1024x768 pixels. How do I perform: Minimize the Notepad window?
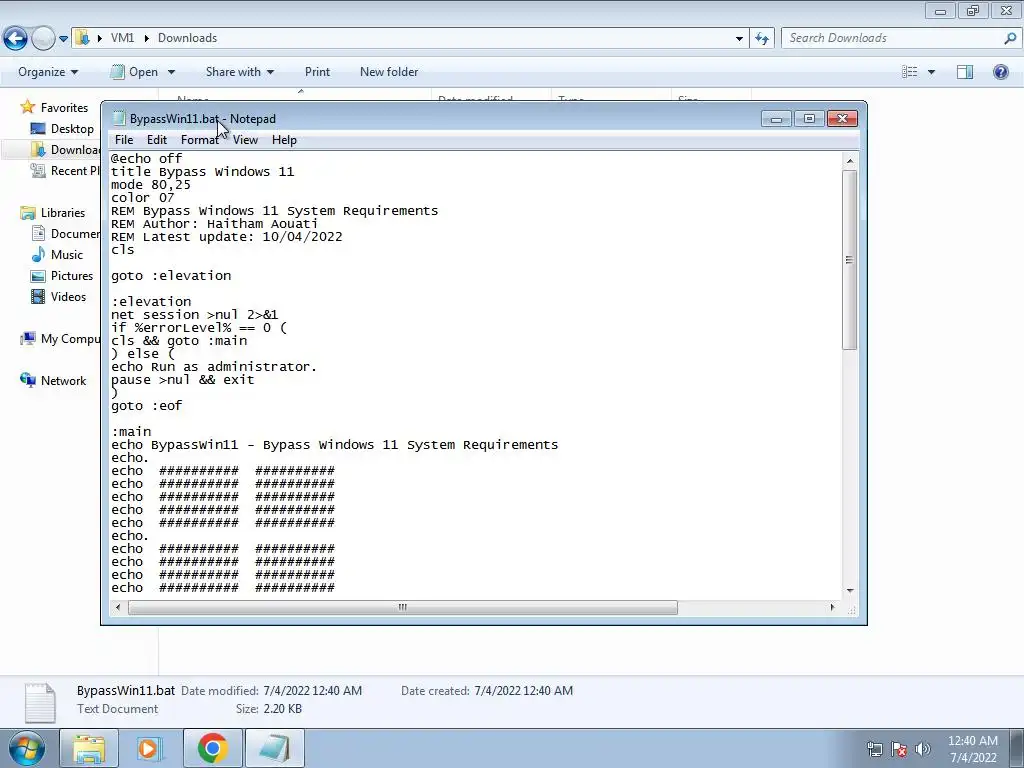pos(776,119)
